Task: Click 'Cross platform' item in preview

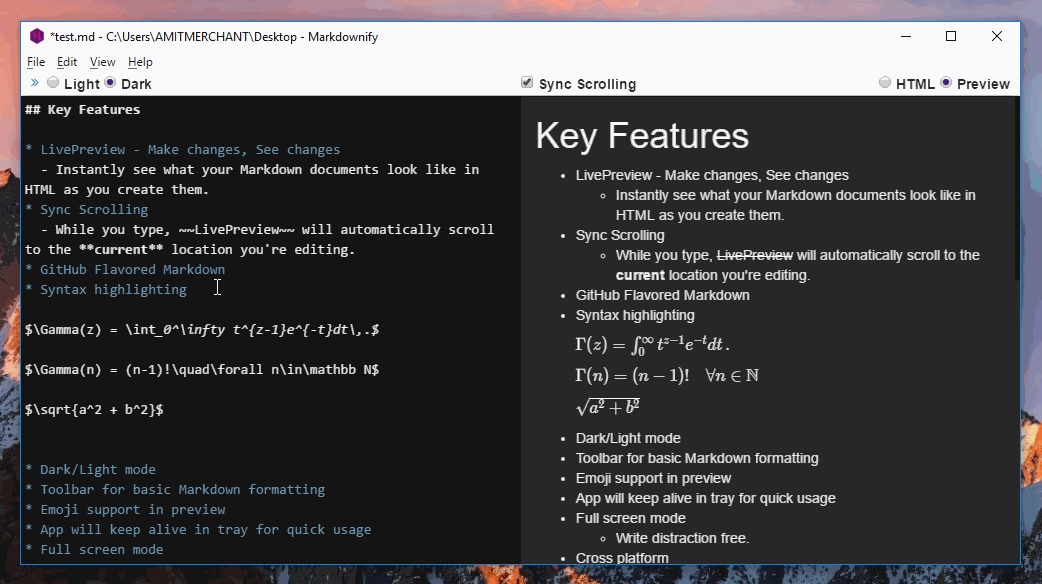Action: (x=622, y=557)
